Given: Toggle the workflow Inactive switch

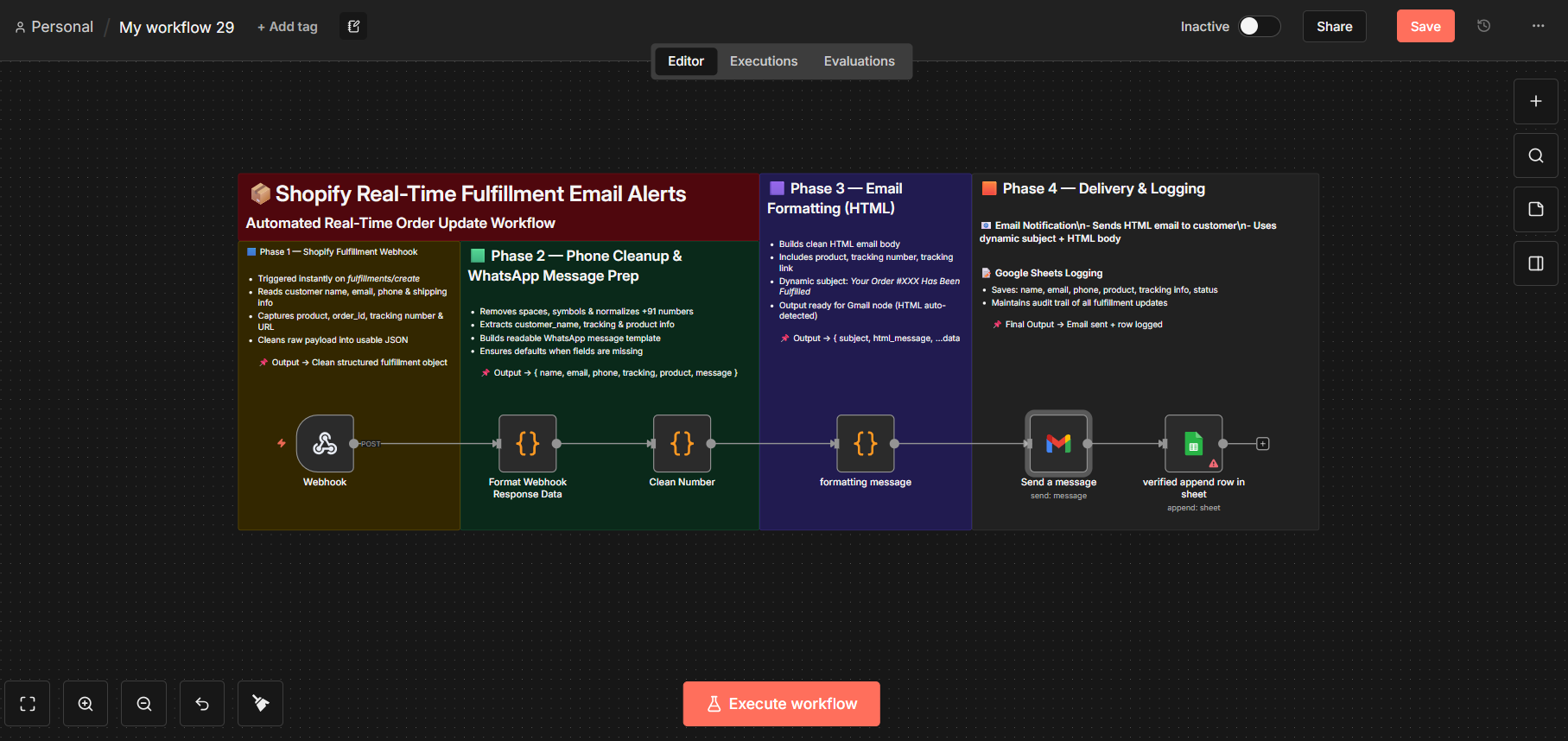Looking at the screenshot, I should 1259,27.
